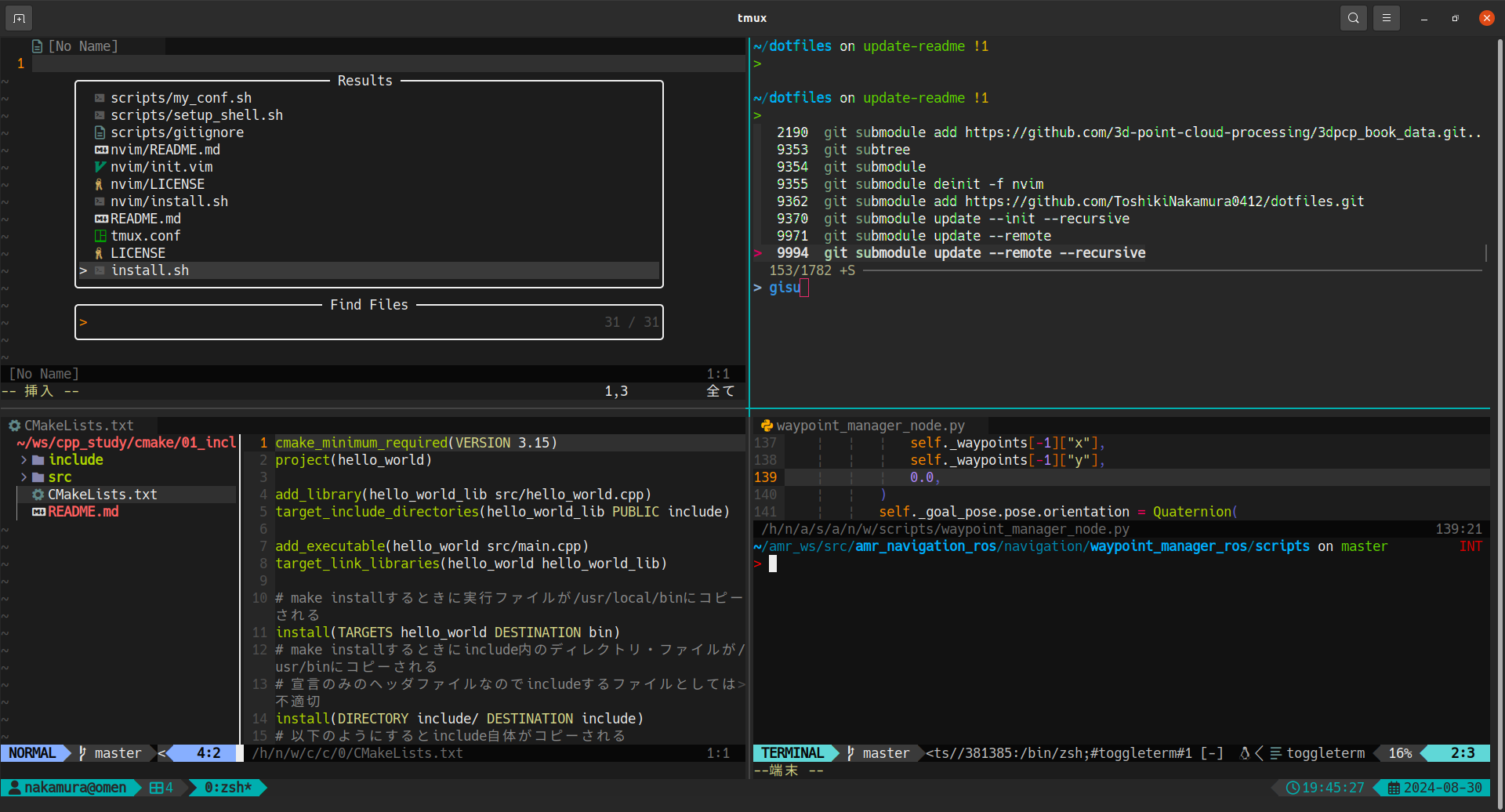The image size is (1505, 812).
Task: Open nvim/init.vim from Results
Action: point(161,167)
